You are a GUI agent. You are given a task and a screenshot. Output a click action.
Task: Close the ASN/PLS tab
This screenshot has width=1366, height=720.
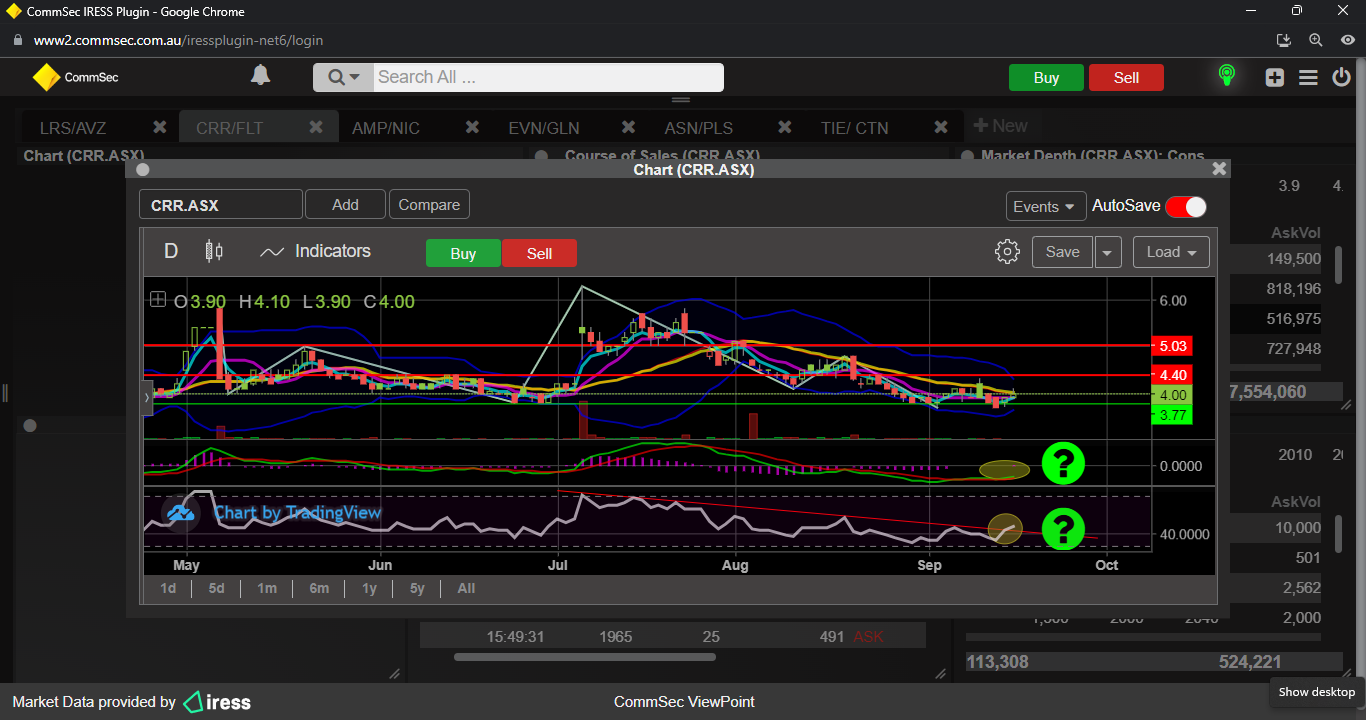point(785,127)
